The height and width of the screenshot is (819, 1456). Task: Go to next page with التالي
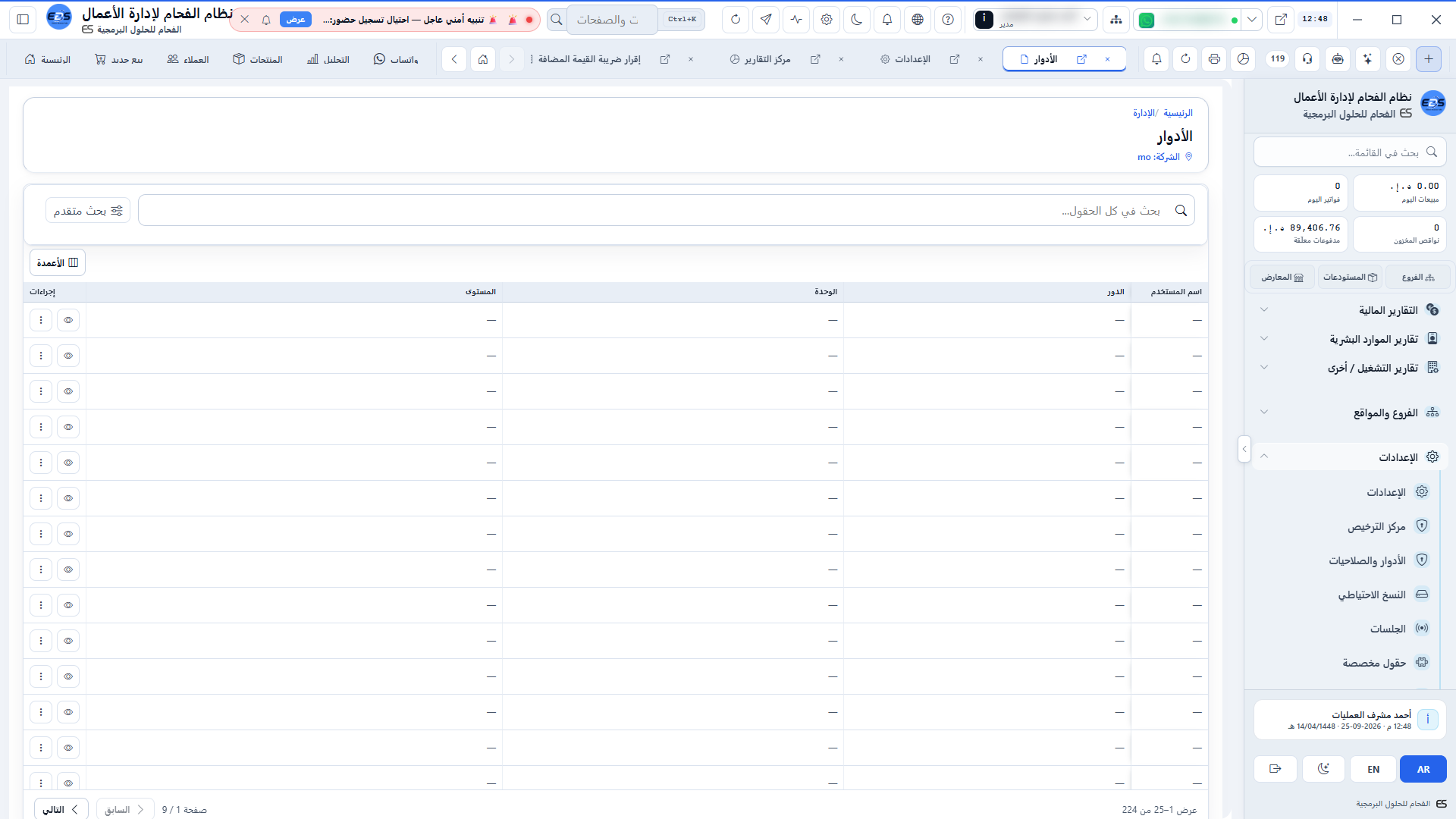[61, 810]
